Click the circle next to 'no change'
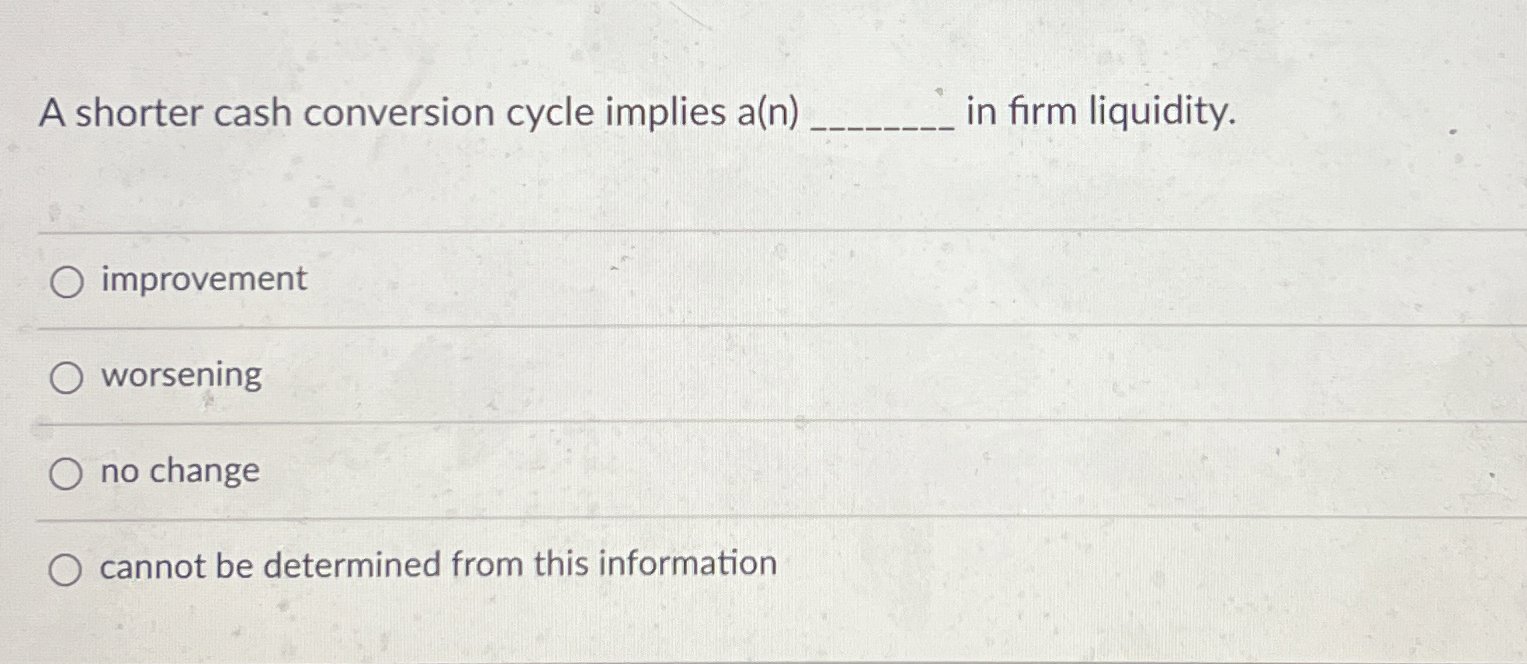 coord(66,472)
